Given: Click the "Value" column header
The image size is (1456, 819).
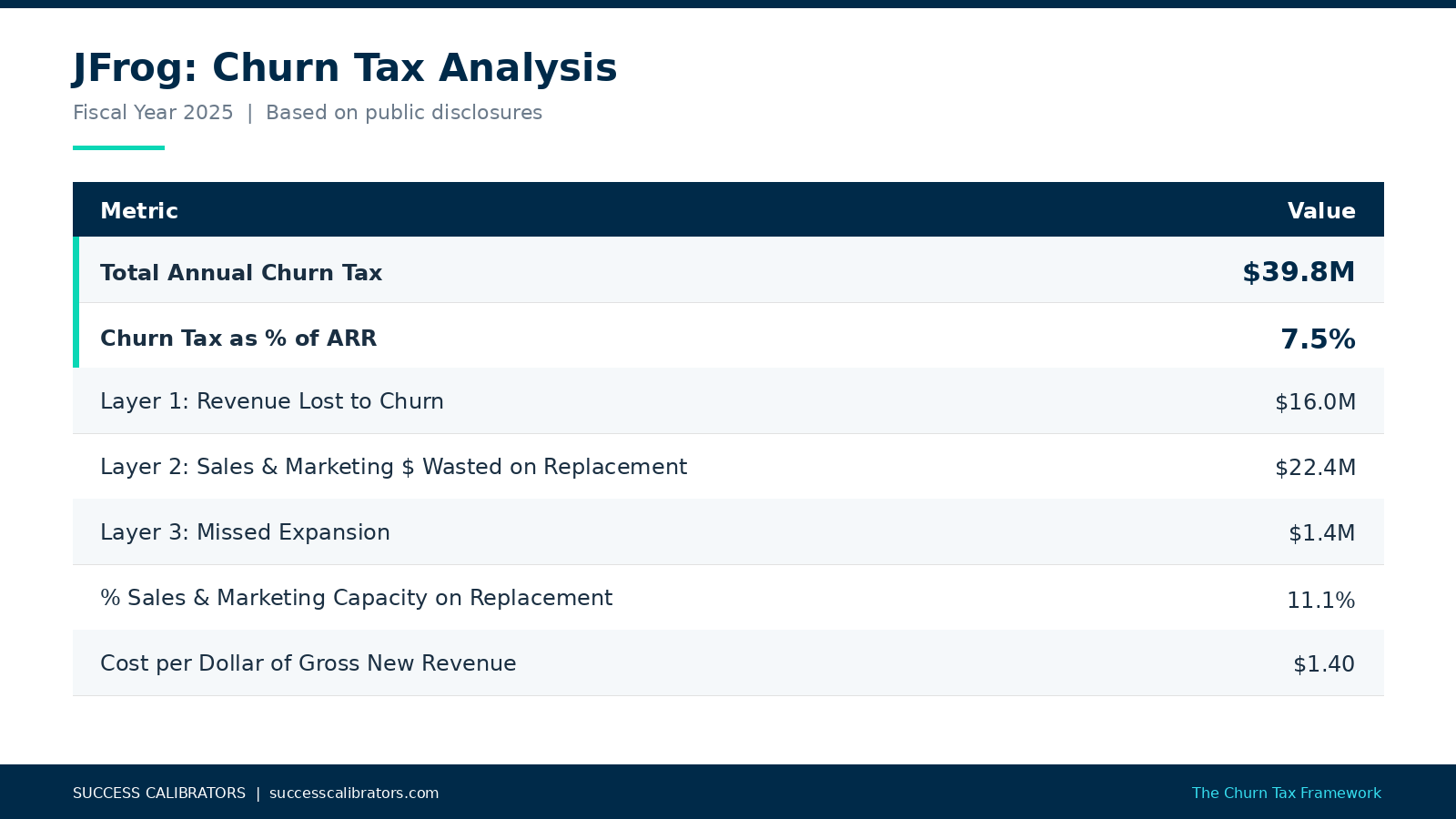Looking at the screenshot, I should (x=1321, y=210).
